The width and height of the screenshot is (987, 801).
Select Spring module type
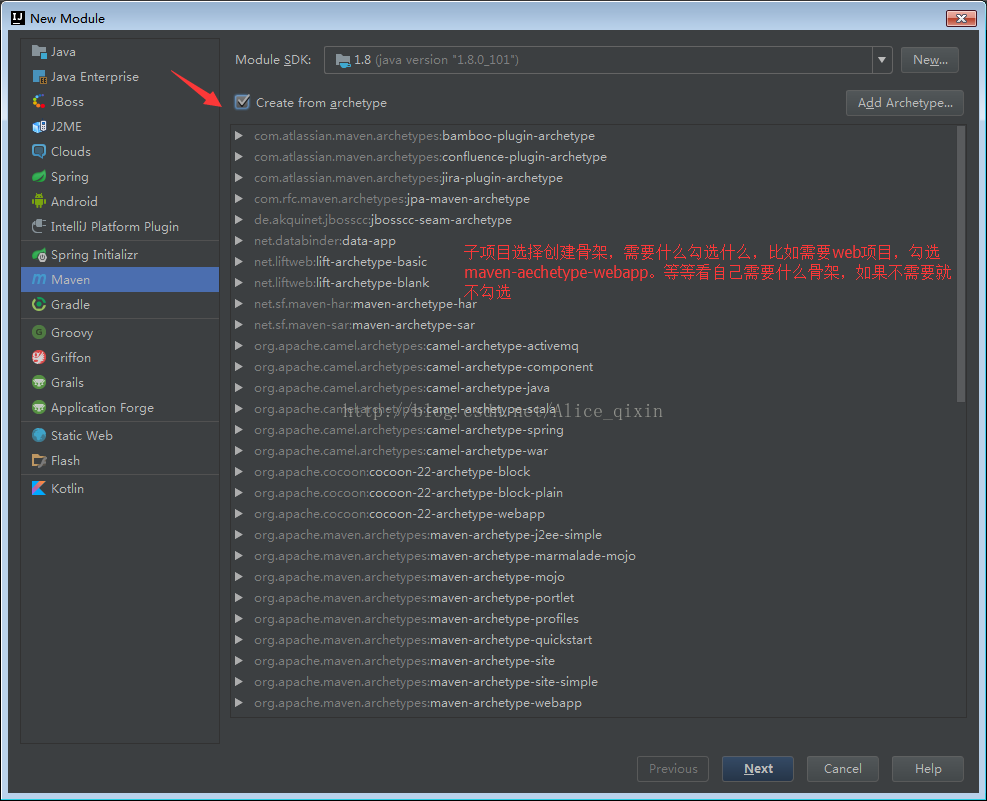point(120,176)
